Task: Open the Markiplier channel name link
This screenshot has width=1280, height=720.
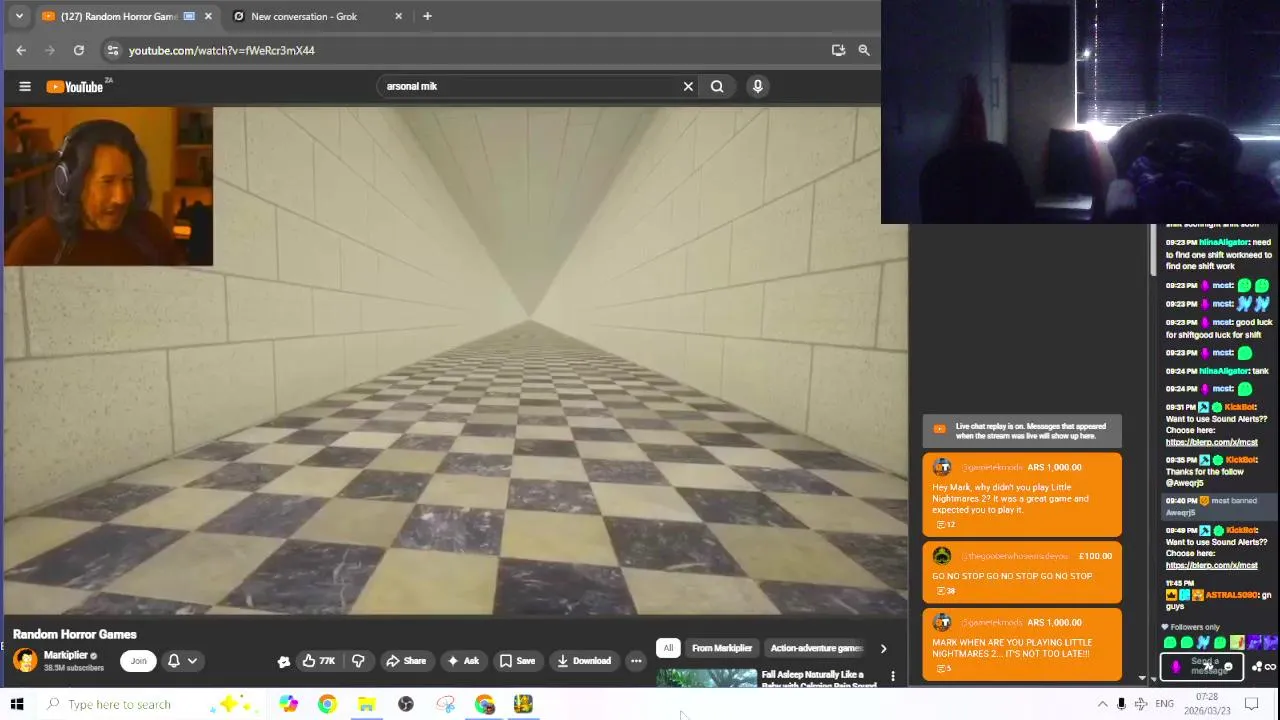Action: 66,655
